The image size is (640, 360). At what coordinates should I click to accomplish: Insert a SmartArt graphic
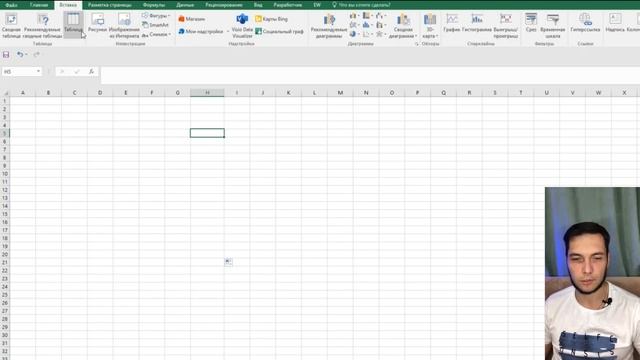(x=156, y=25)
